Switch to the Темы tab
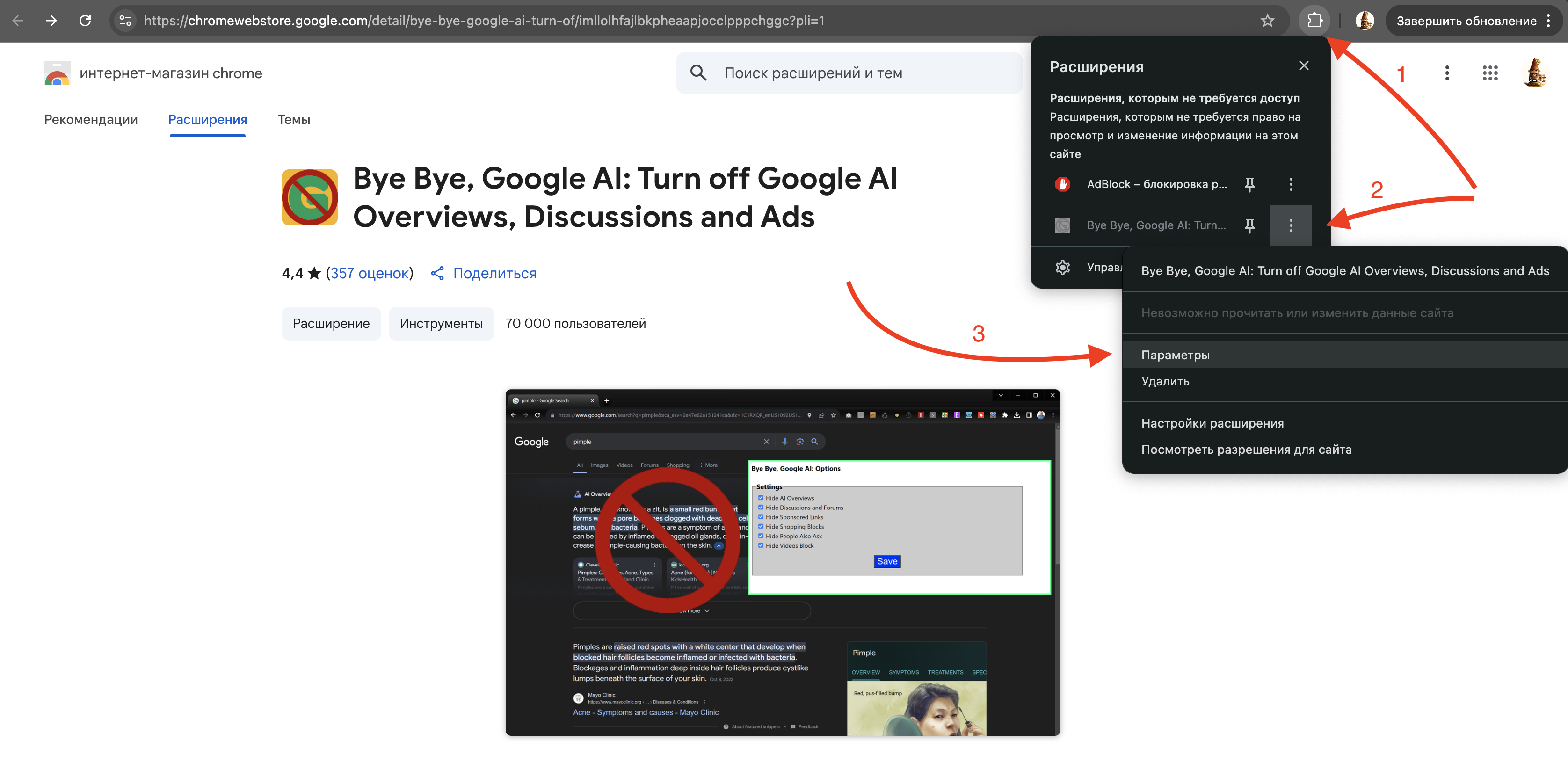The width and height of the screenshot is (1568, 784). pos(293,119)
